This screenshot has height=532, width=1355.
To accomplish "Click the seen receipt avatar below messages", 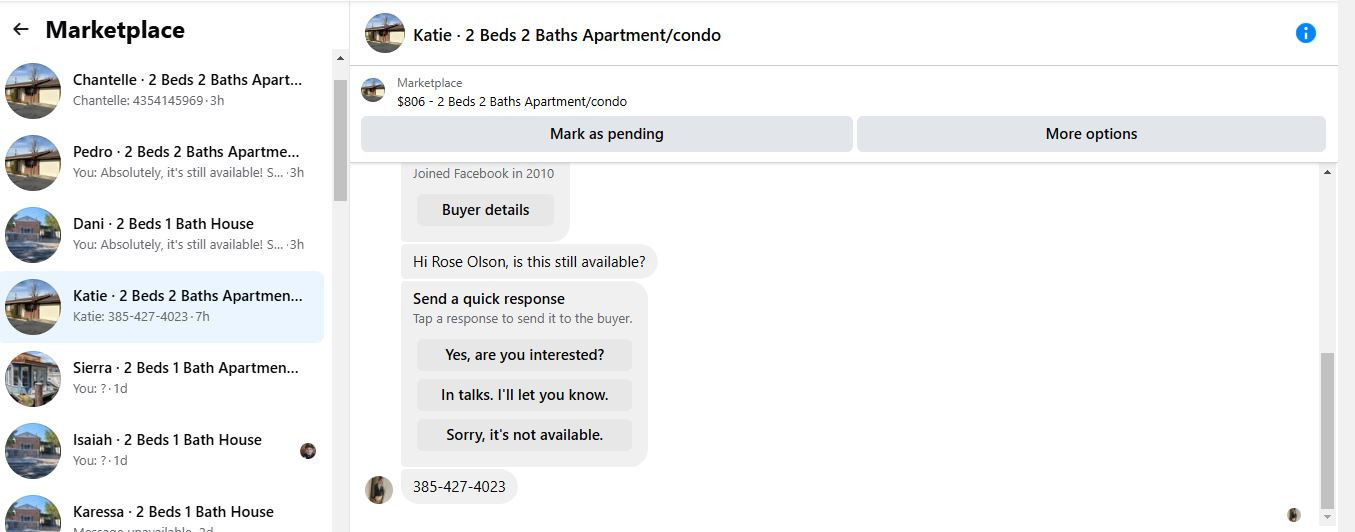I will tap(1293, 515).
